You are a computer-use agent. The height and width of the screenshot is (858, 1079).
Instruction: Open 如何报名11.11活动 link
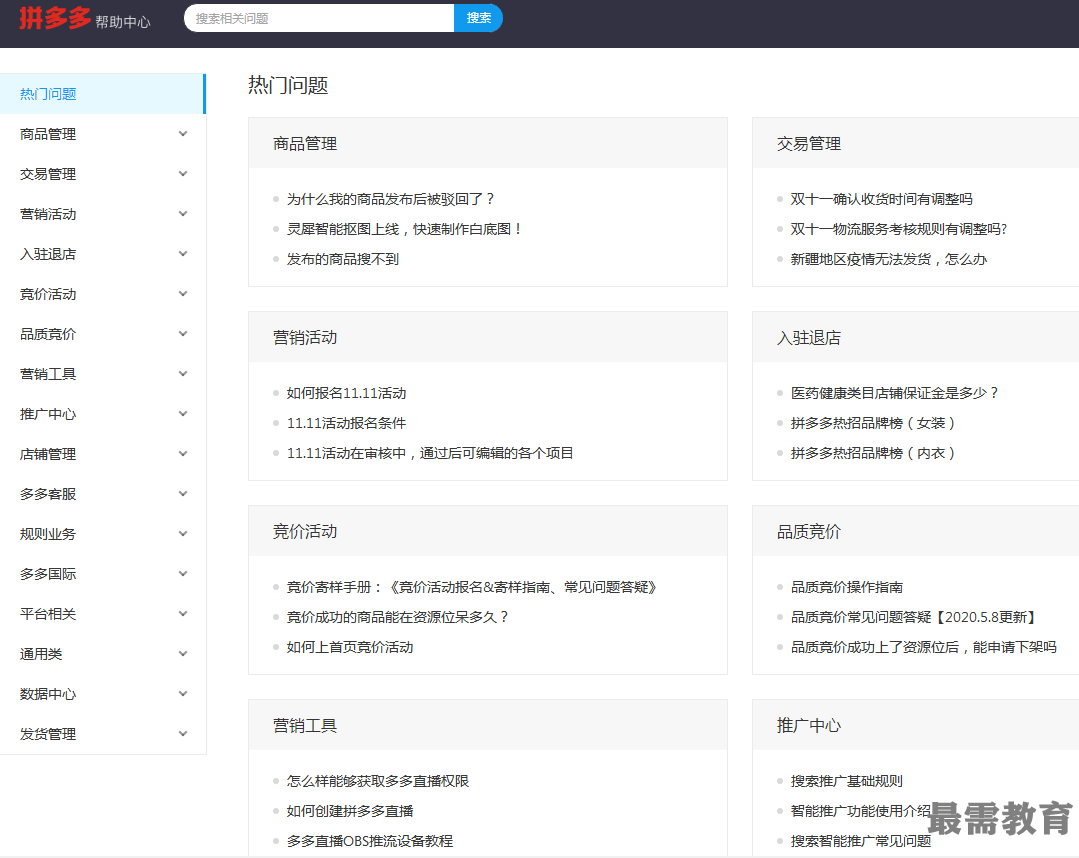(346, 393)
